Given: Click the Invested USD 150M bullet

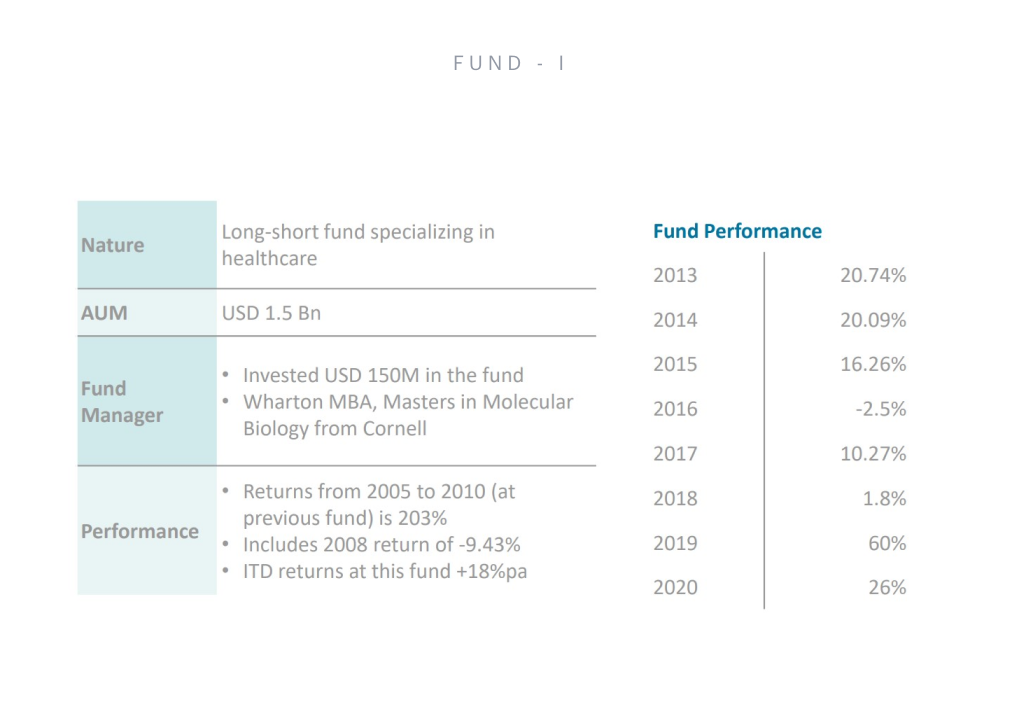Looking at the screenshot, I should coord(383,375).
